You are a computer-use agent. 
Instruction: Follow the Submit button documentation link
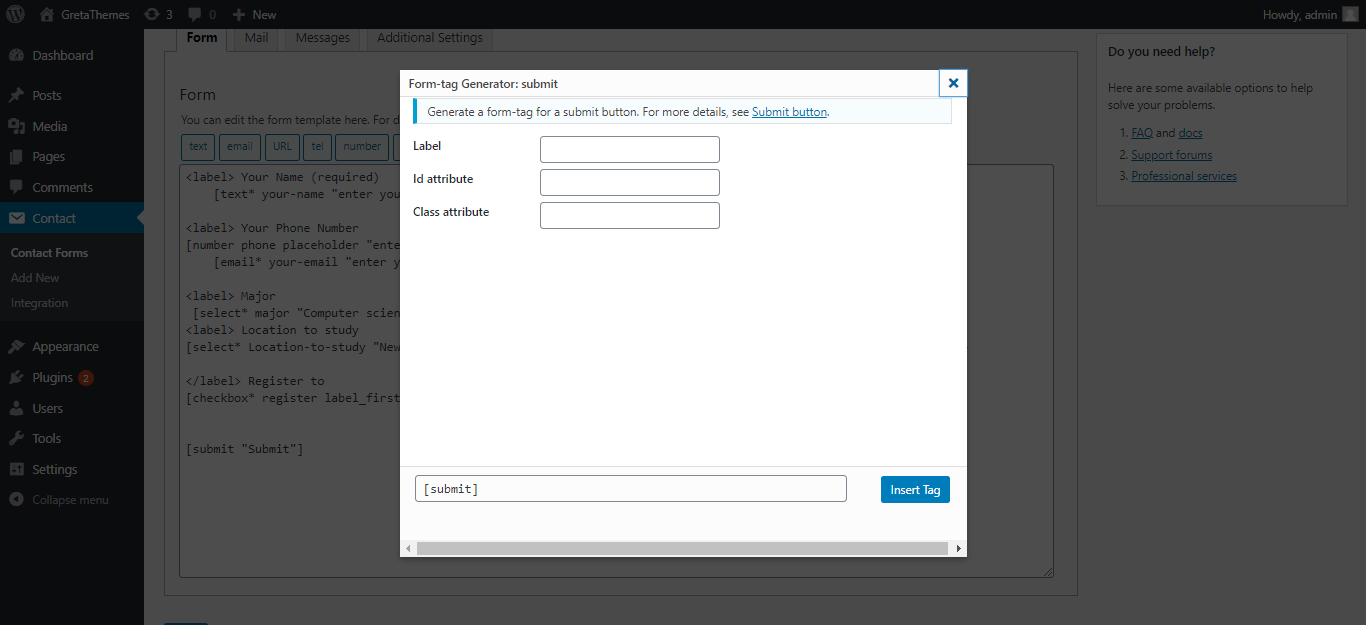click(789, 112)
